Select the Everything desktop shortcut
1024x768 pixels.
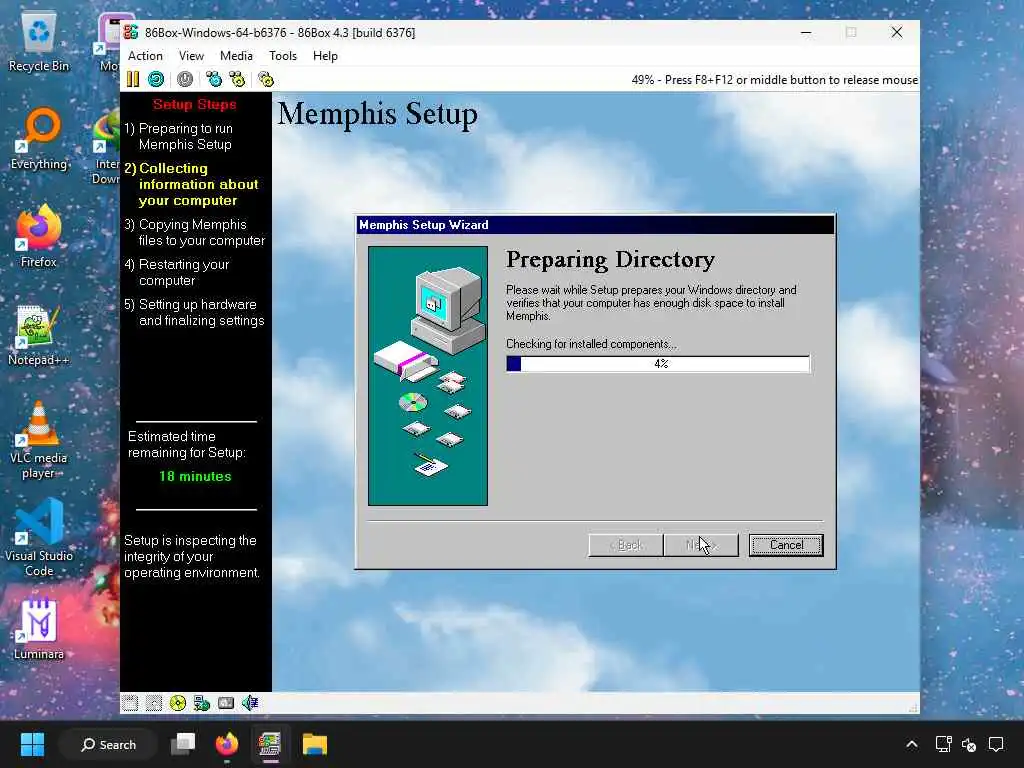(x=39, y=138)
